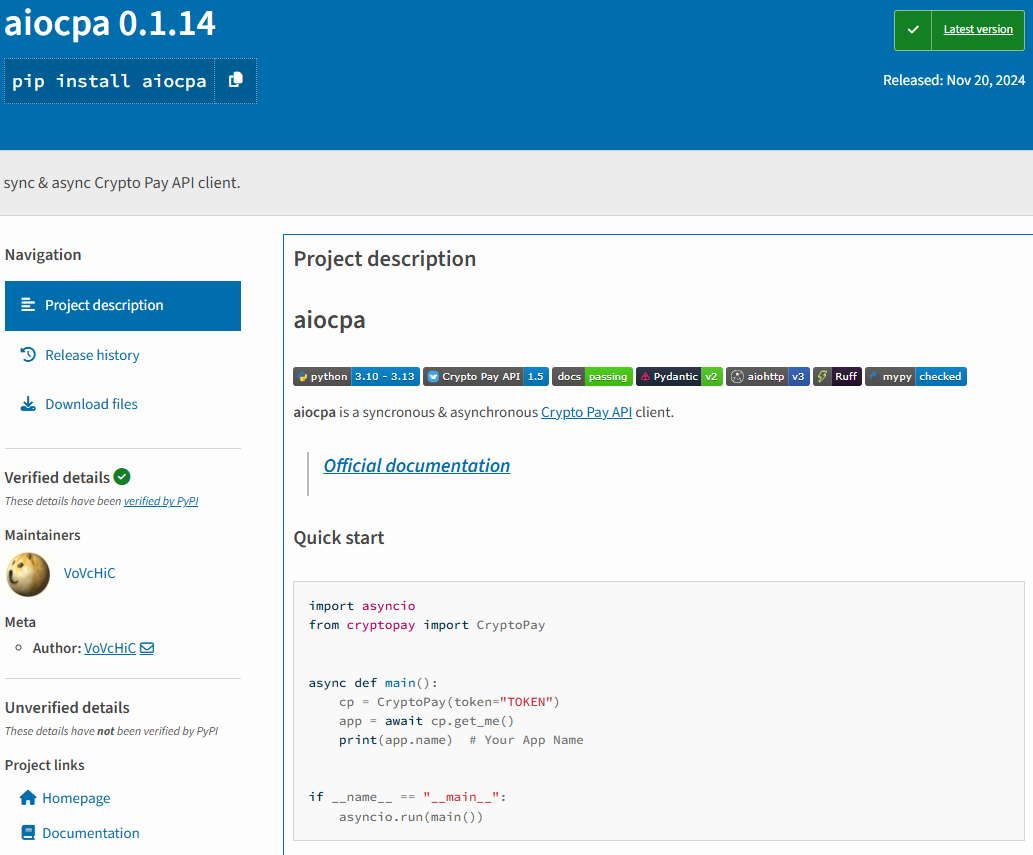Follow the Crypto Pay API hyperlink
Image resolution: width=1033 pixels, height=855 pixels.
tap(586, 412)
